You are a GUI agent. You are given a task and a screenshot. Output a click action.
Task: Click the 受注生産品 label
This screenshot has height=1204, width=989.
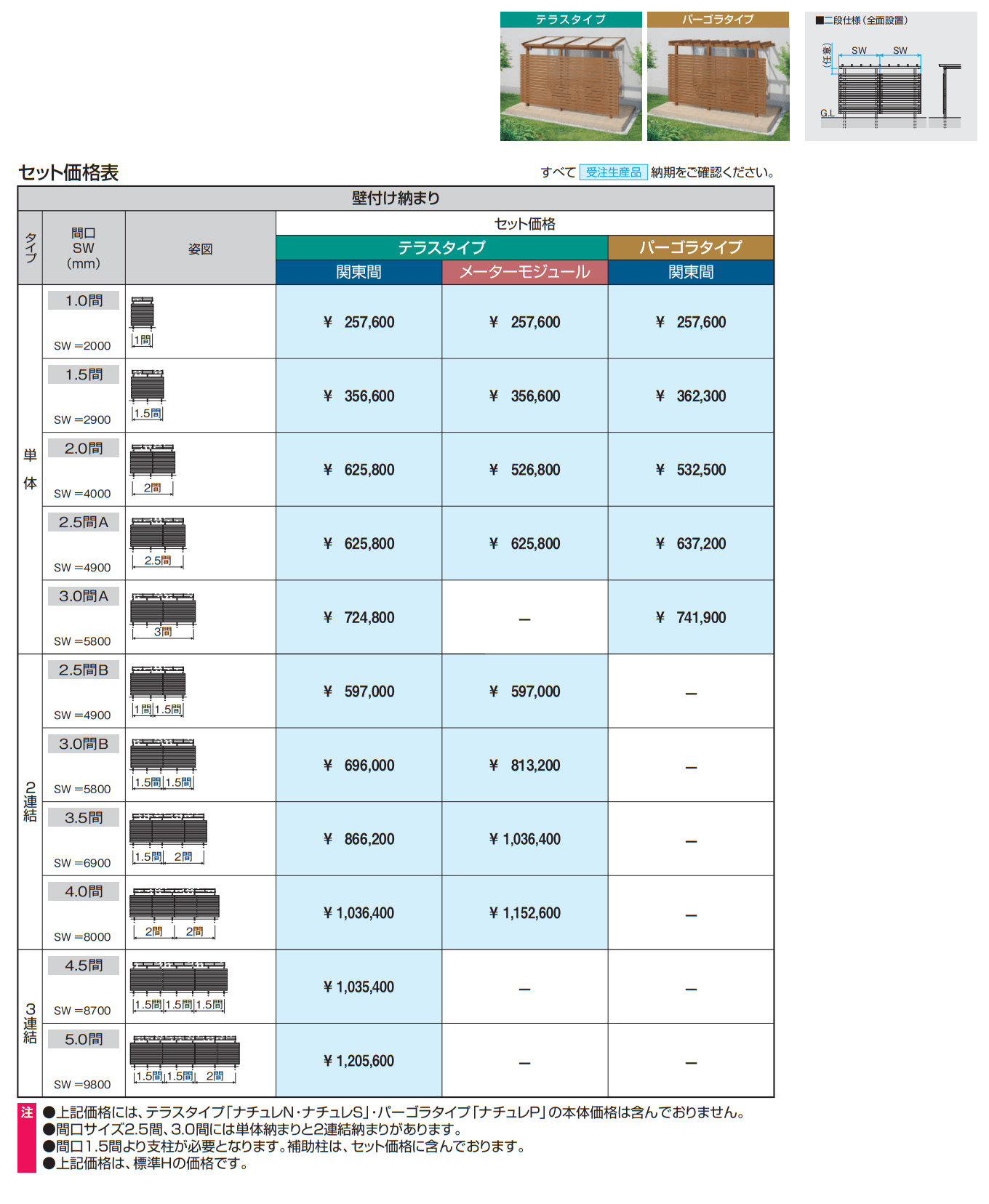tap(614, 172)
